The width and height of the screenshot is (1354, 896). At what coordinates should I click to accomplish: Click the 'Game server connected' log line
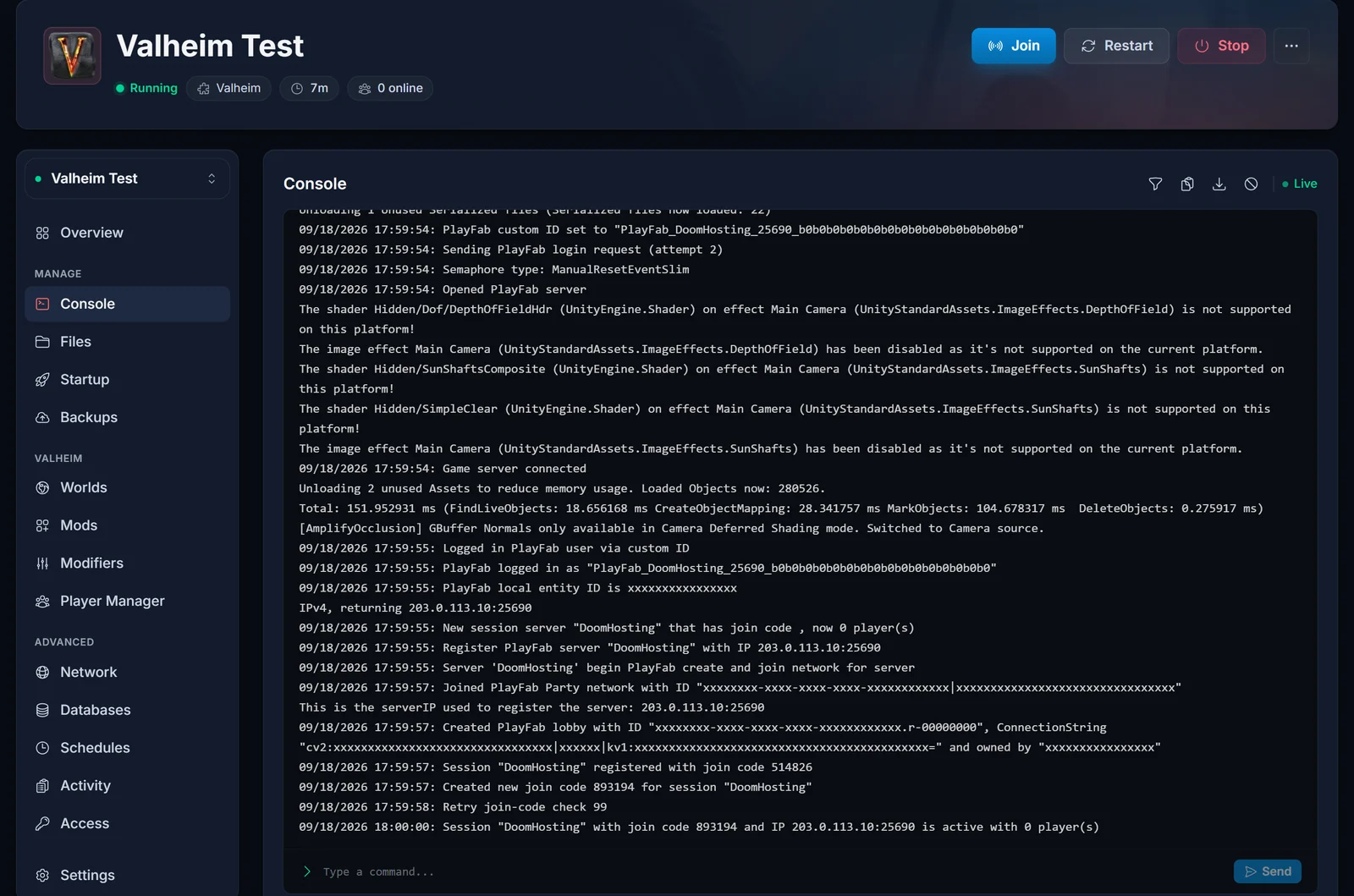(x=443, y=469)
